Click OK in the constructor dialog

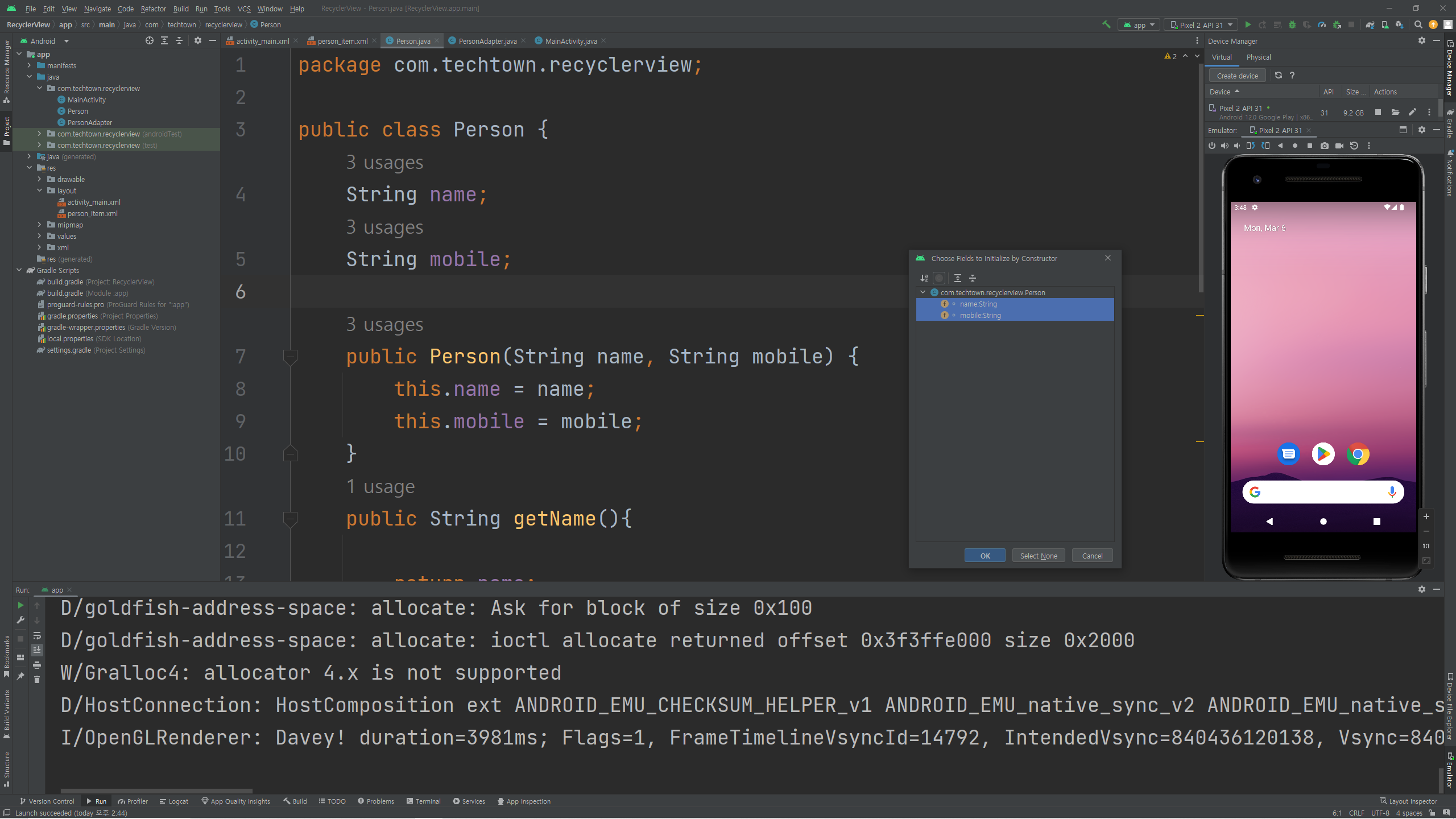coord(985,556)
